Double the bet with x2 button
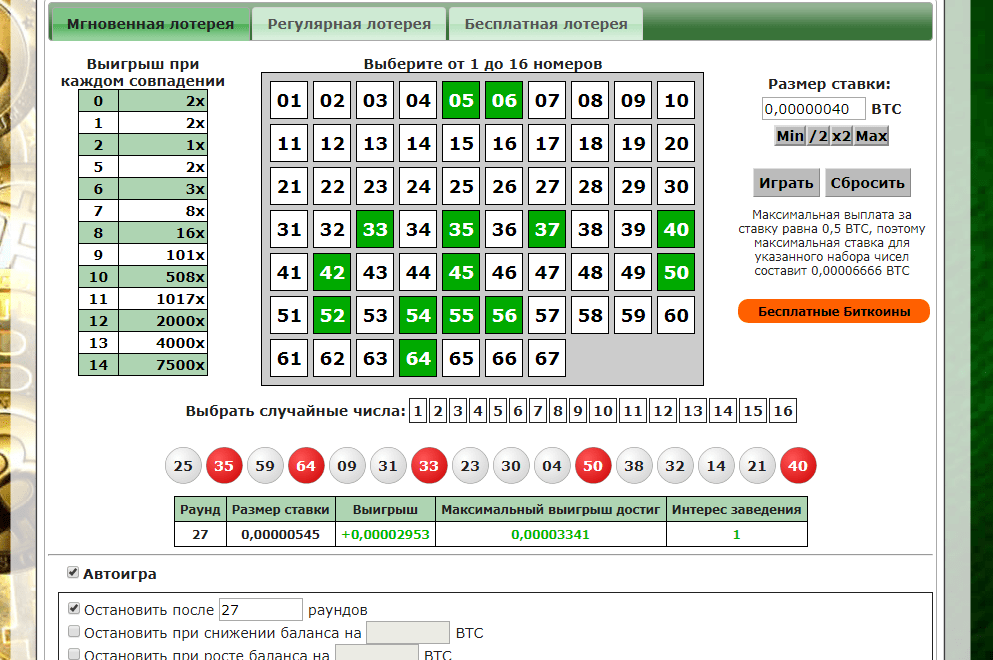 [x=841, y=136]
